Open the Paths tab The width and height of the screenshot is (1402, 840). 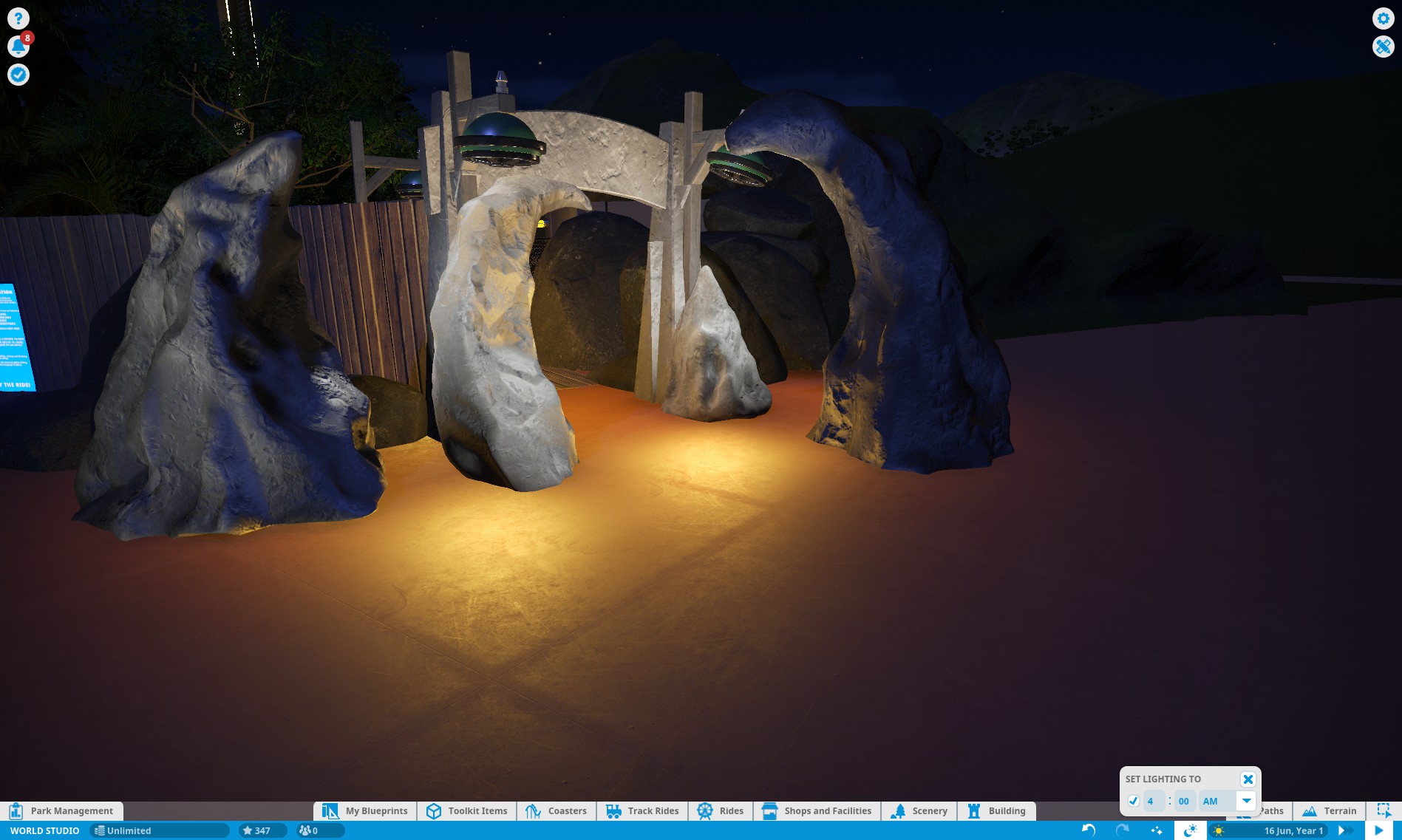click(x=1271, y=810)
